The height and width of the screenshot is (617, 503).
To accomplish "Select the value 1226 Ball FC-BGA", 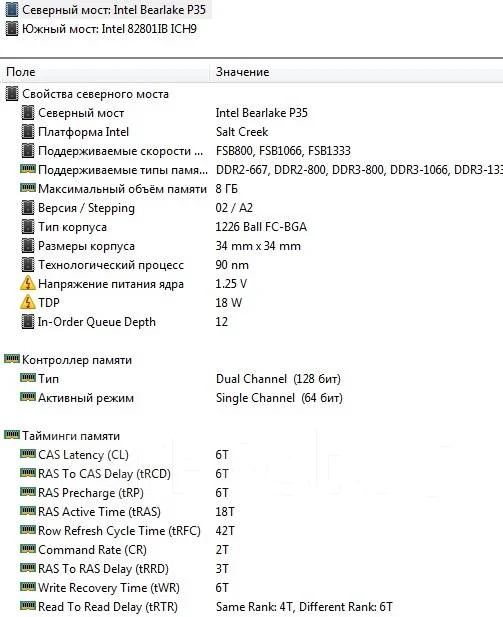I will 261,227.
